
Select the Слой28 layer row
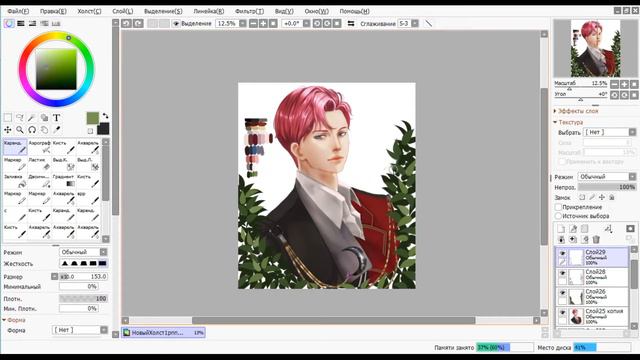click(x=592, y=277)
